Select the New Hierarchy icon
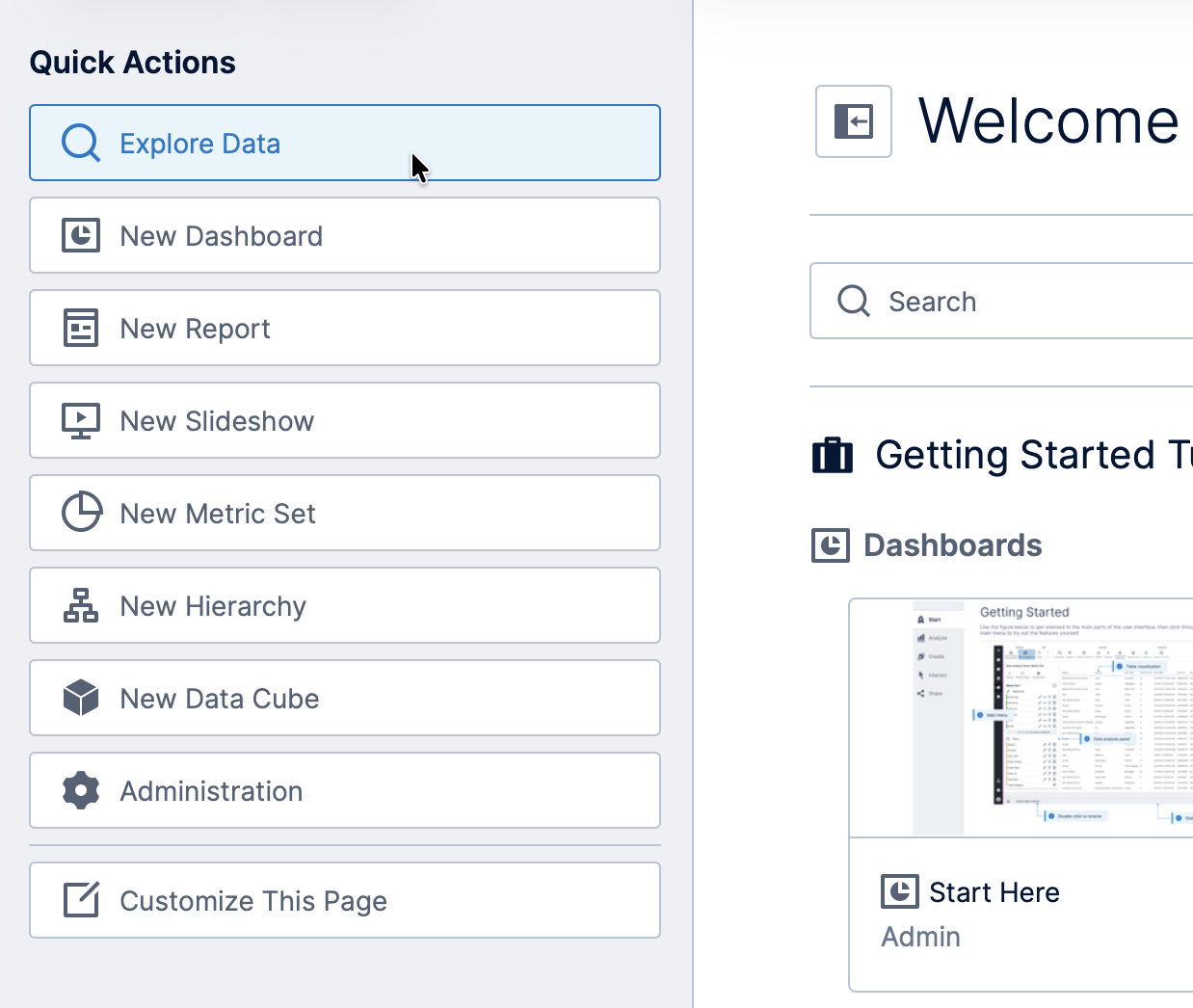This screenshot has width=1193, height=1008. pos(81,605)
